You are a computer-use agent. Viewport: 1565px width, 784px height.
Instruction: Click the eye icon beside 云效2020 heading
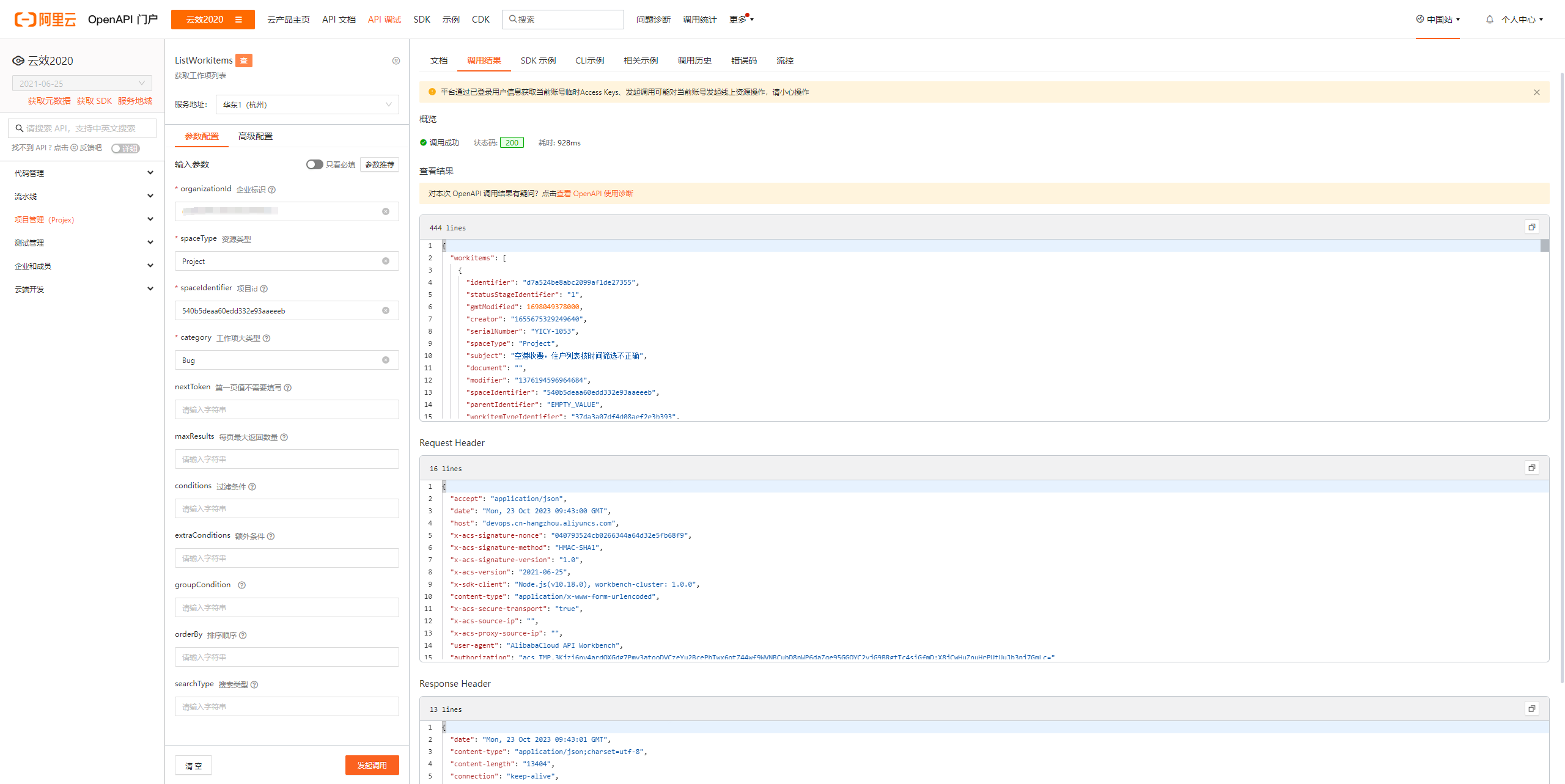(18, 60)
